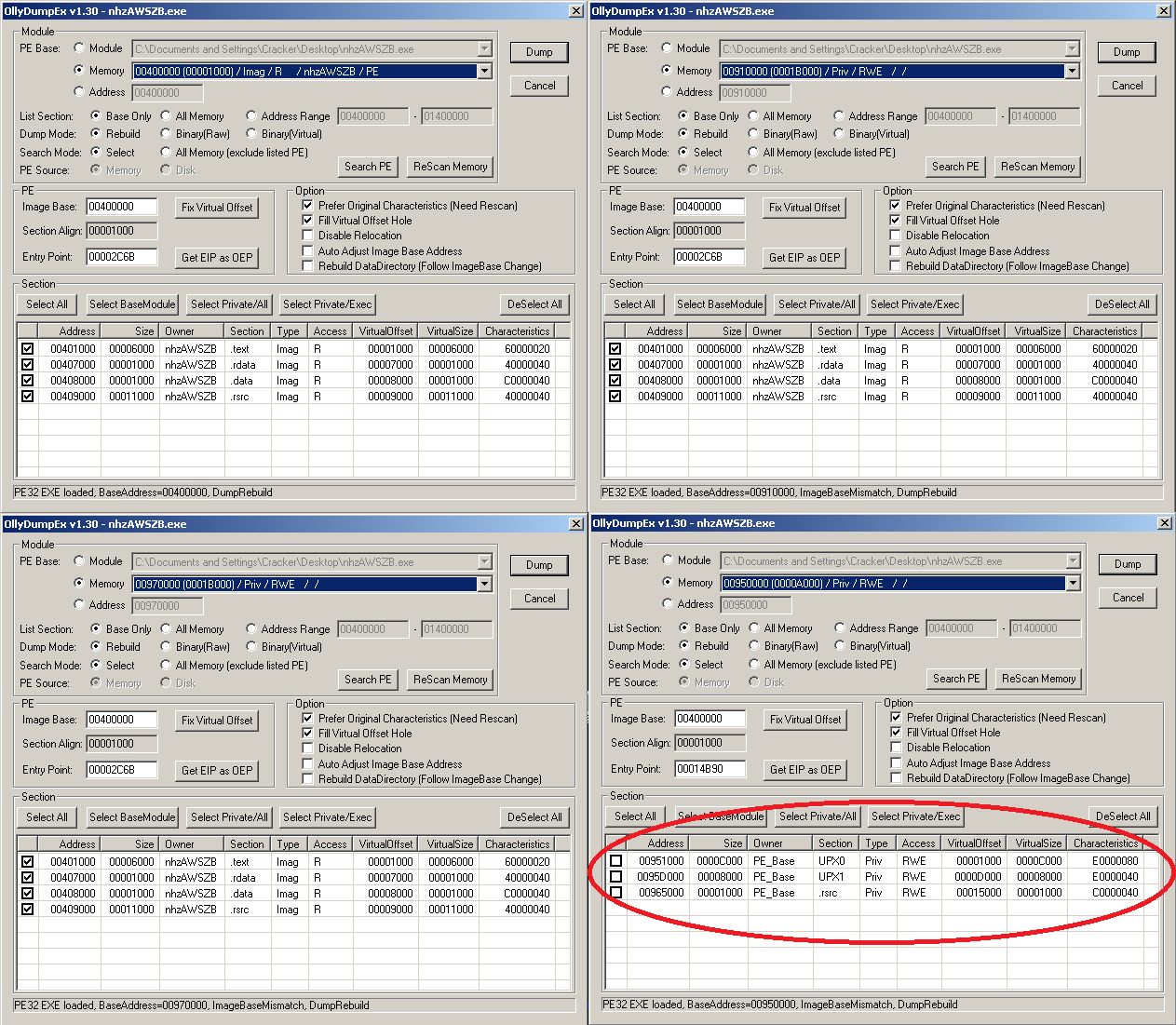Uncheck .rdata section row in 00910000 base window
Viewport: 1176px width, 1025px height.
pos(615,365)
